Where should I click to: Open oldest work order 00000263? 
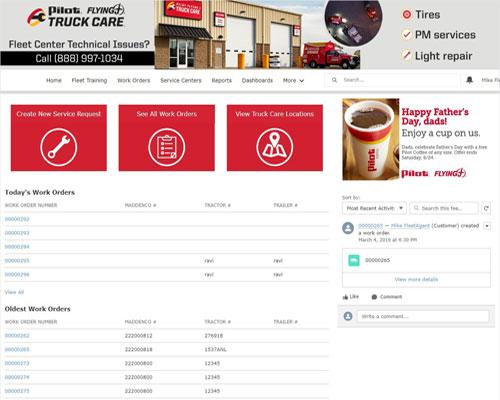tap(17, 350)
